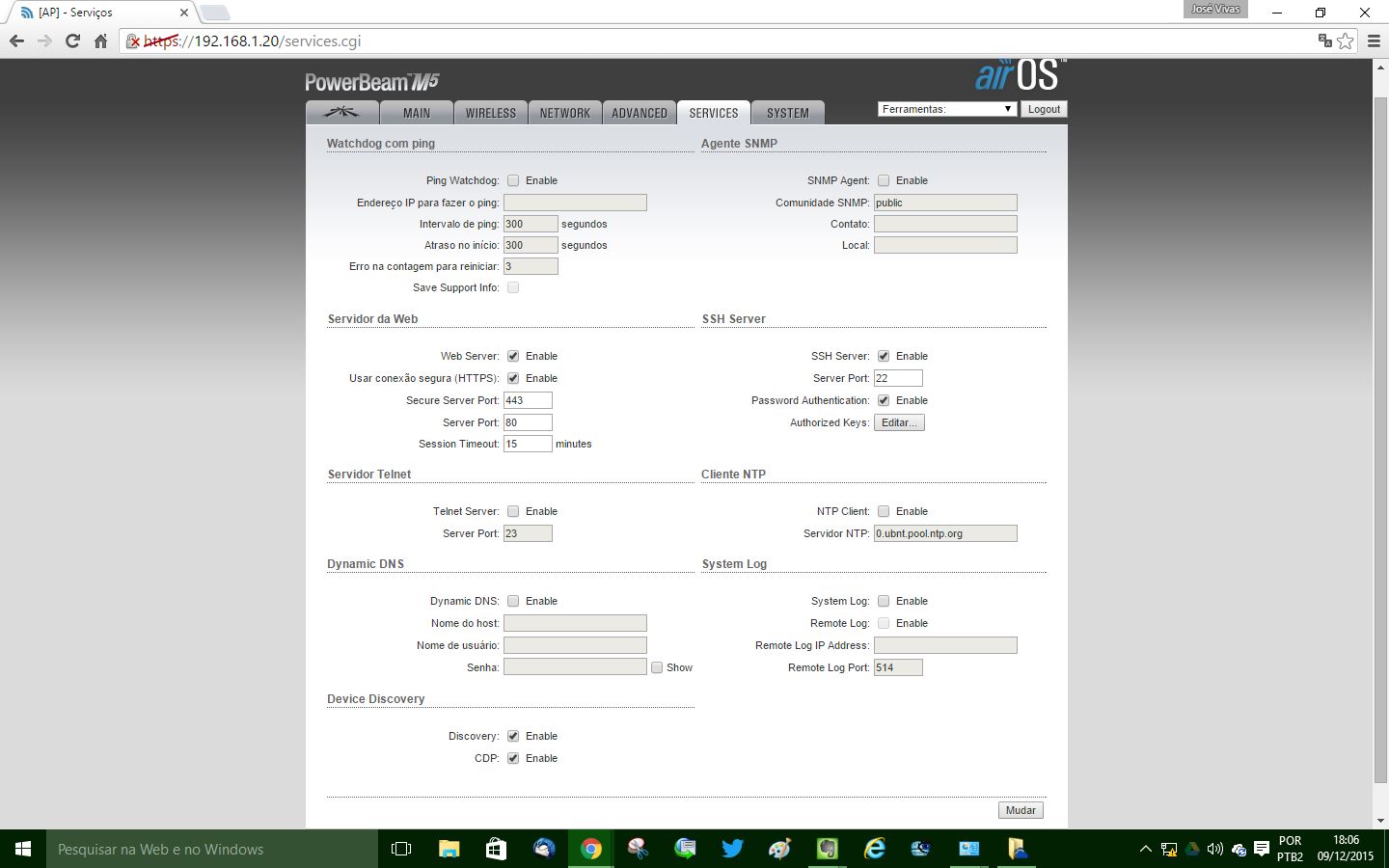
Task: Switch to the MAIN tab
Action: (x=417, y=113)
